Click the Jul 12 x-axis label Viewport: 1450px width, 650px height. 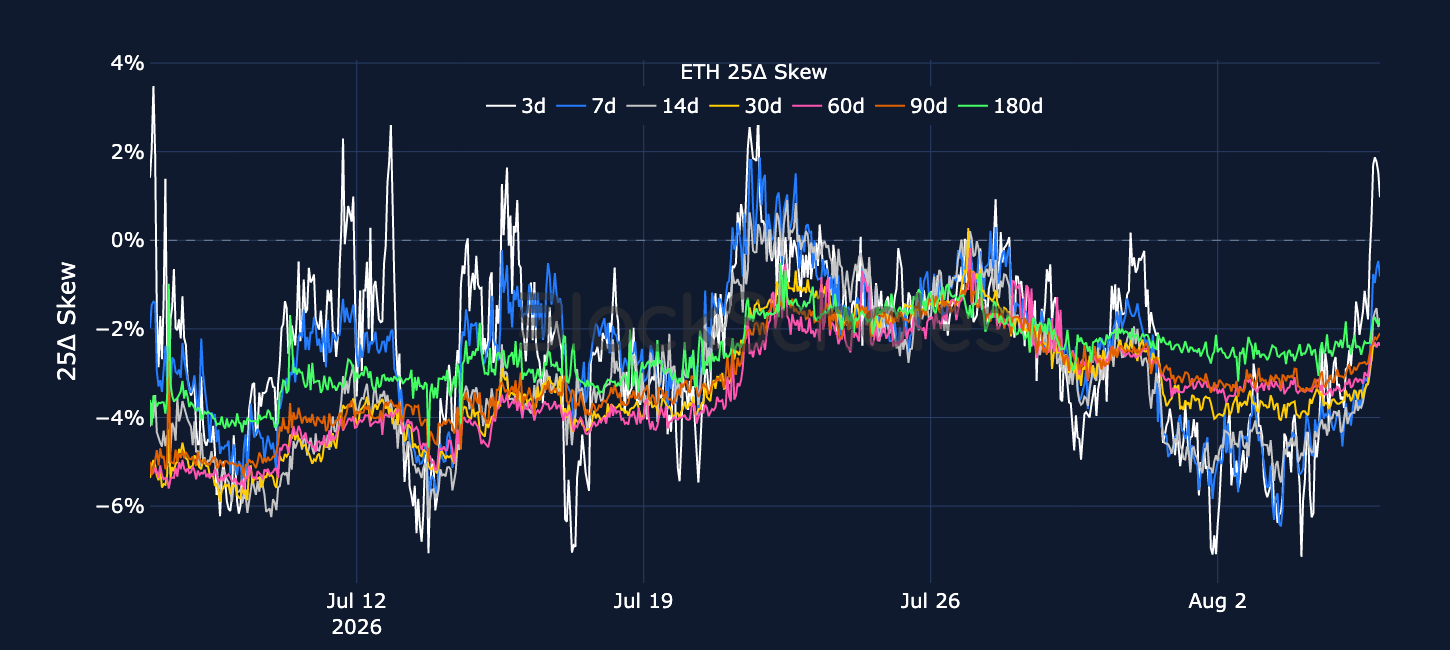pyautogui.click(x=357, y=602)
